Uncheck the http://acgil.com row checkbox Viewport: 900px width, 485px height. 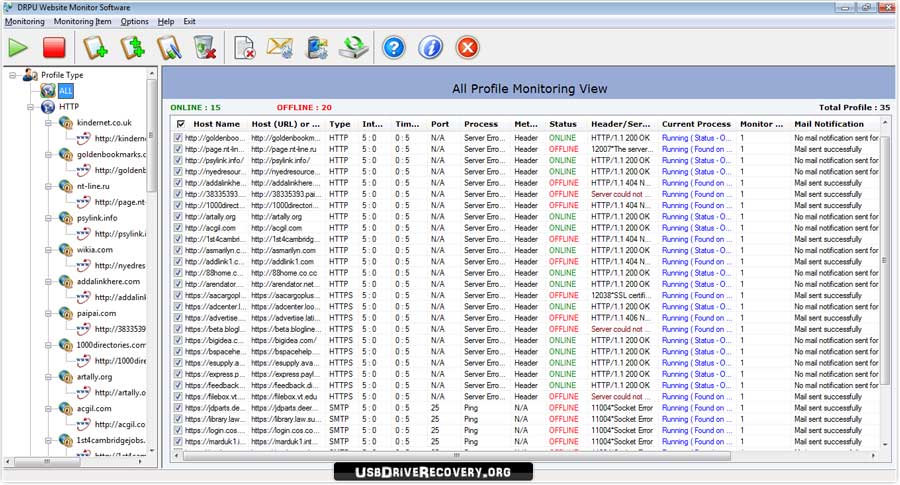(178, 228)
